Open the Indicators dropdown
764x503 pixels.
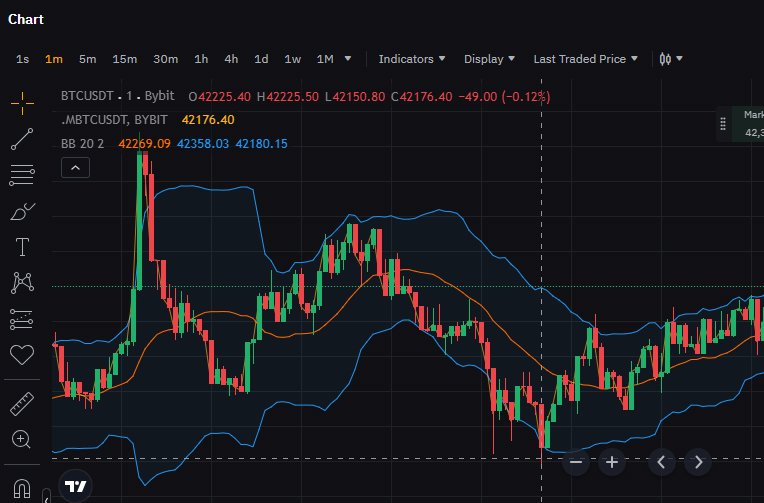tap(412, 59)
